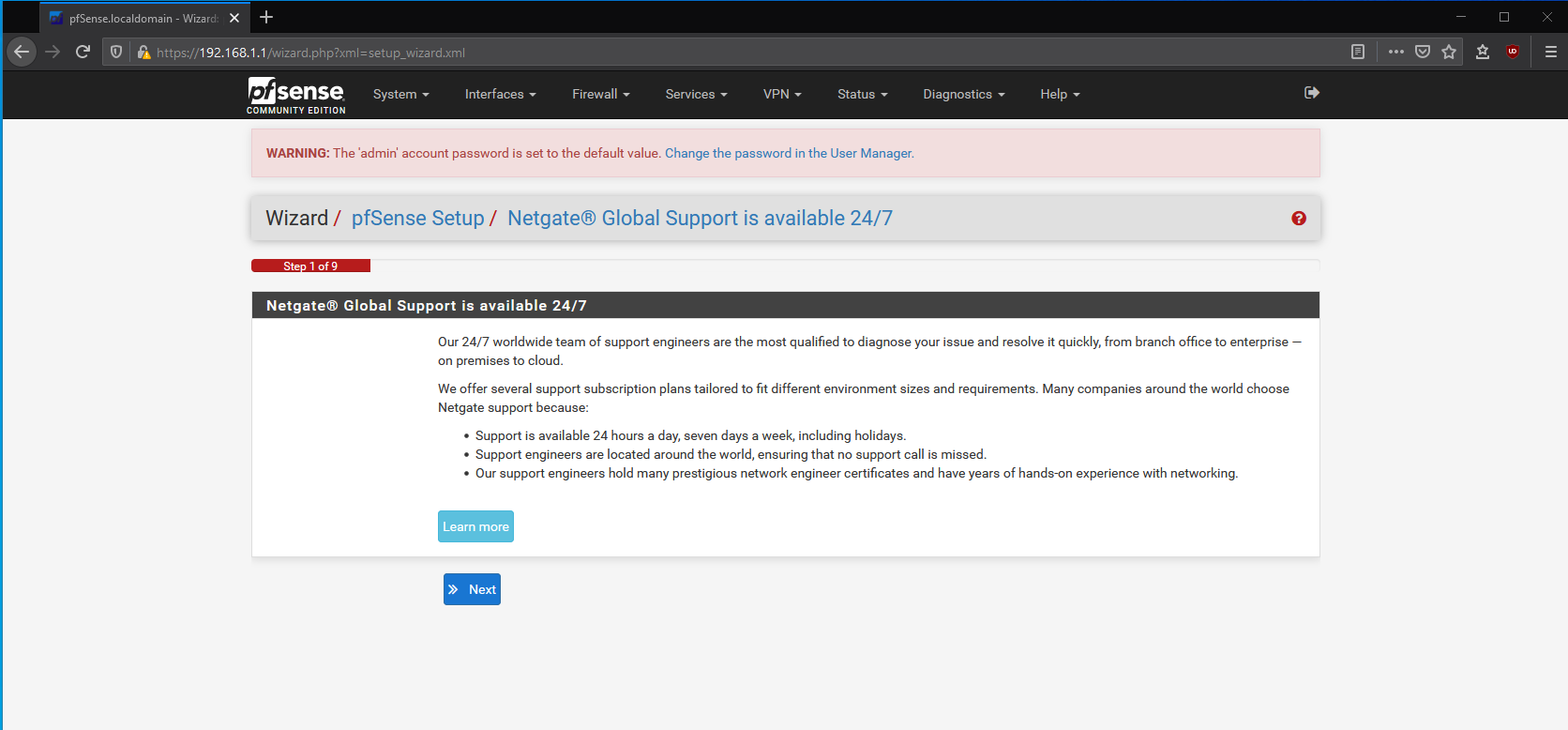The image size is (1568, 730).
Task: Open page actions three-dots menu
Action: point(1396,52)
